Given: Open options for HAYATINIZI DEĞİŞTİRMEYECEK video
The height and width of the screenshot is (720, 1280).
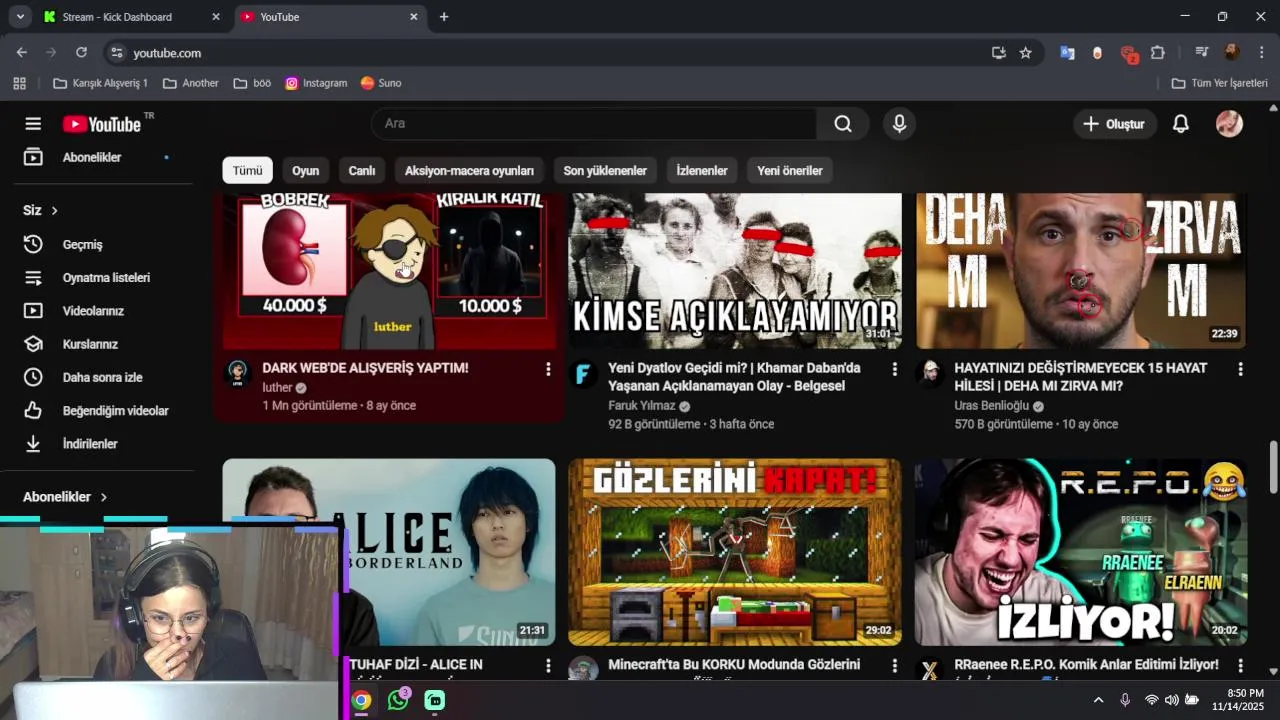Looking at the screenshot, I should click(1240, 369).
